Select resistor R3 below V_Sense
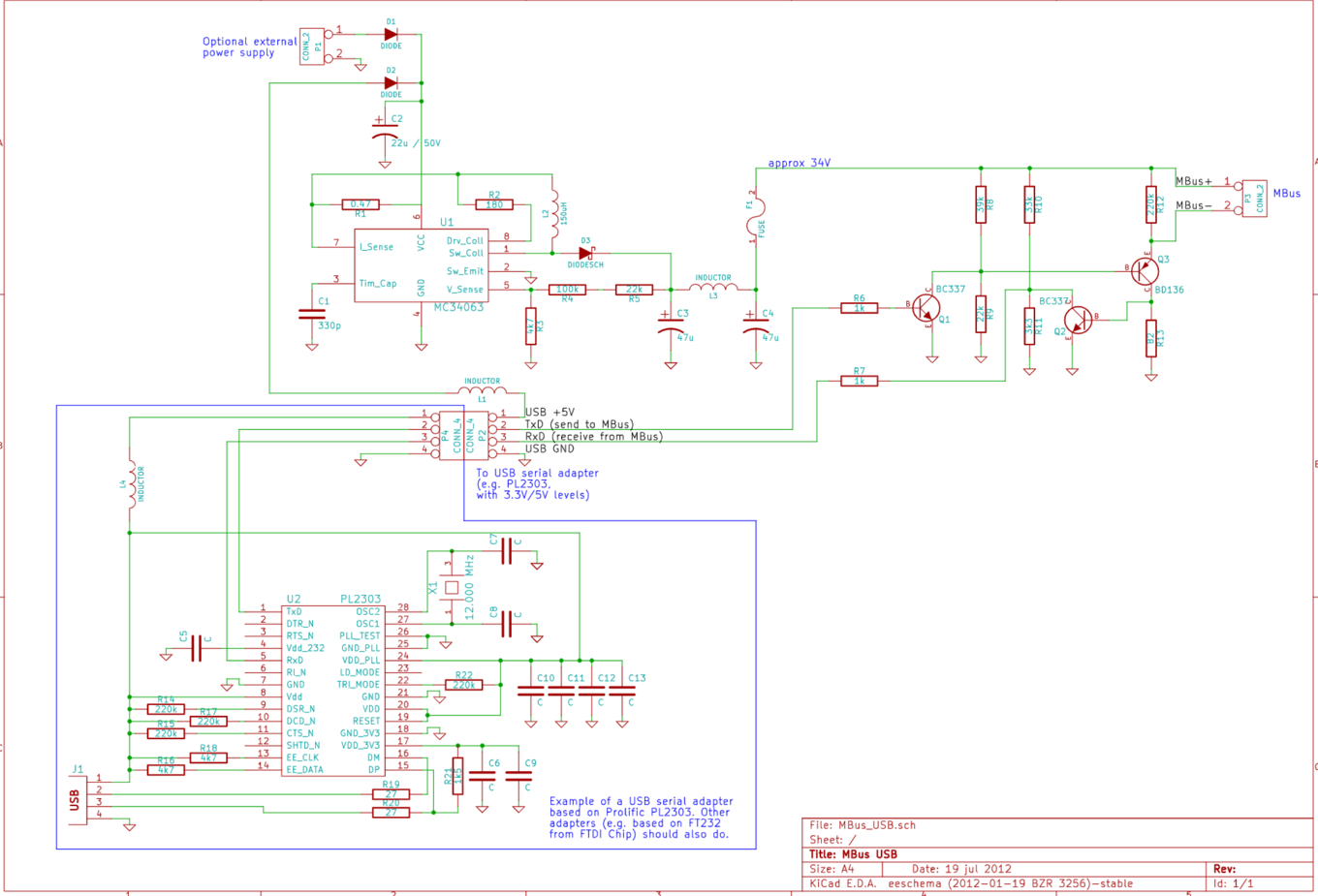The width and height of the screenshot is (1318, 896). (531, 326)
